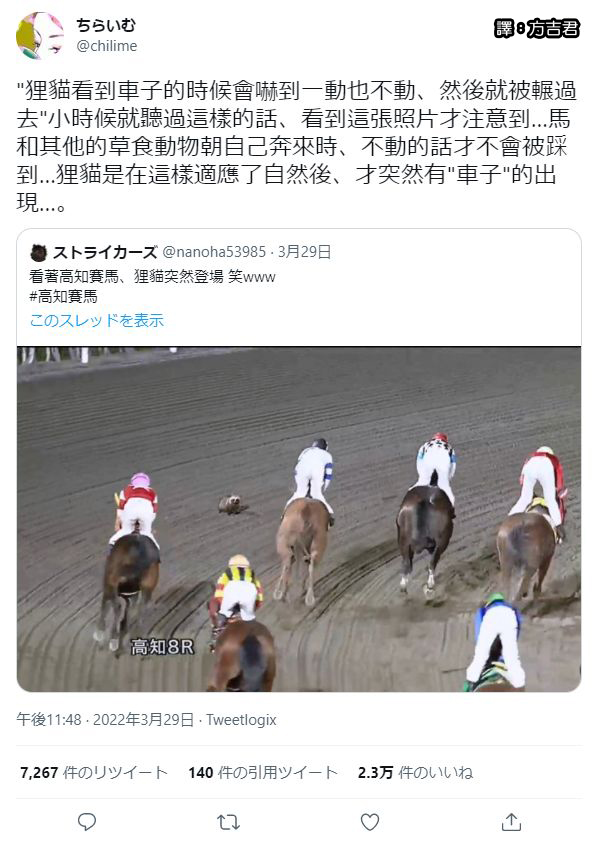This screenshot has height=846, width=598.
Task: Open ちらいむ profile avatar image
Action: click(x=40, y=35)
